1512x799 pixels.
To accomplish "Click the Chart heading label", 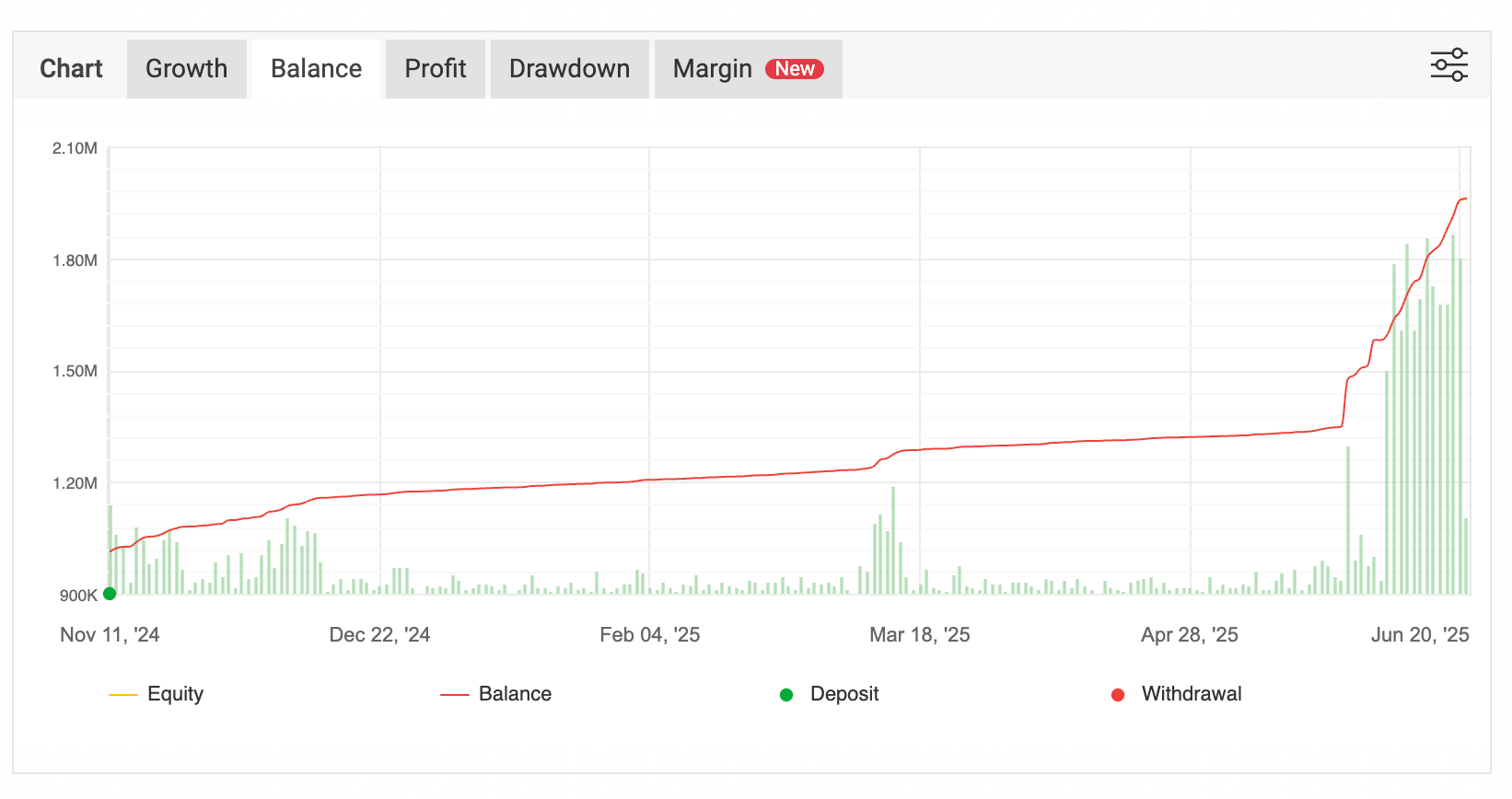I will click(x=71, y=69).
